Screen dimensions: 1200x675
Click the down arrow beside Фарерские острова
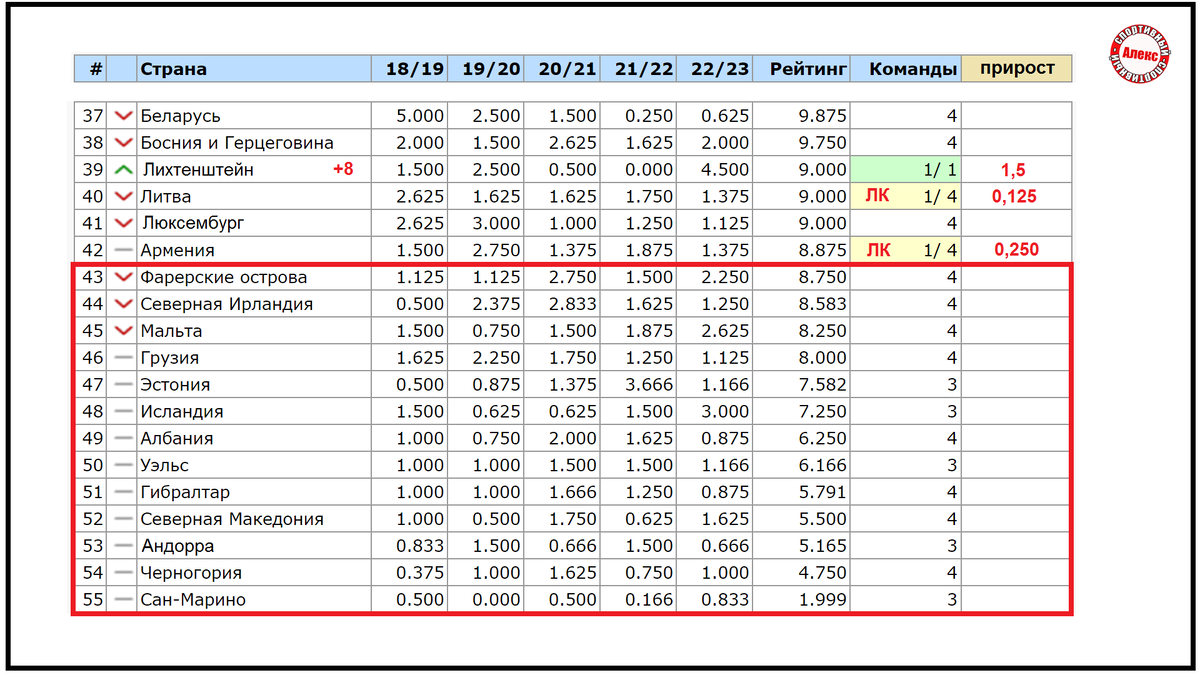pos(124,277)
